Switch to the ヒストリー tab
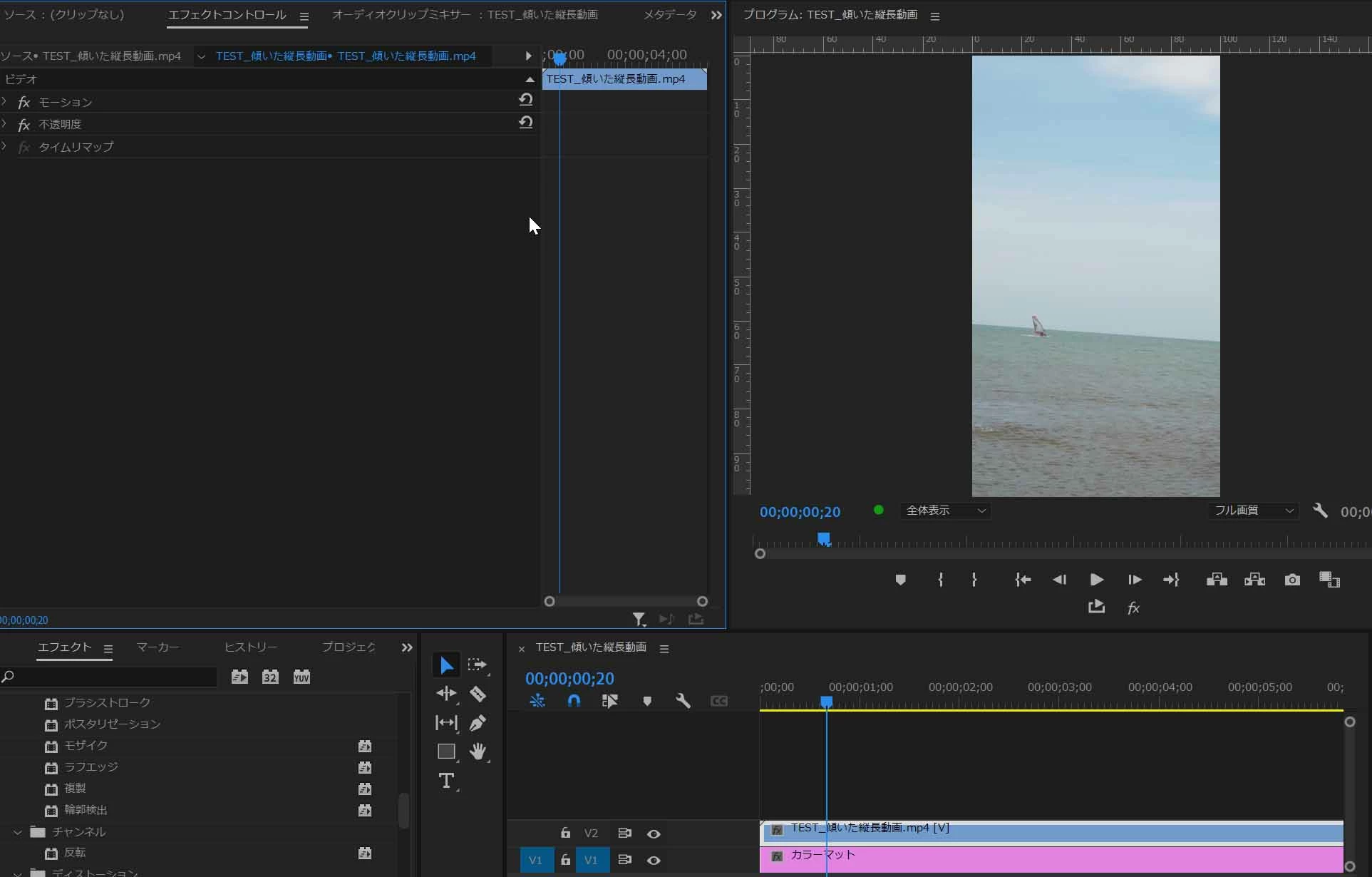 [250, 647]
